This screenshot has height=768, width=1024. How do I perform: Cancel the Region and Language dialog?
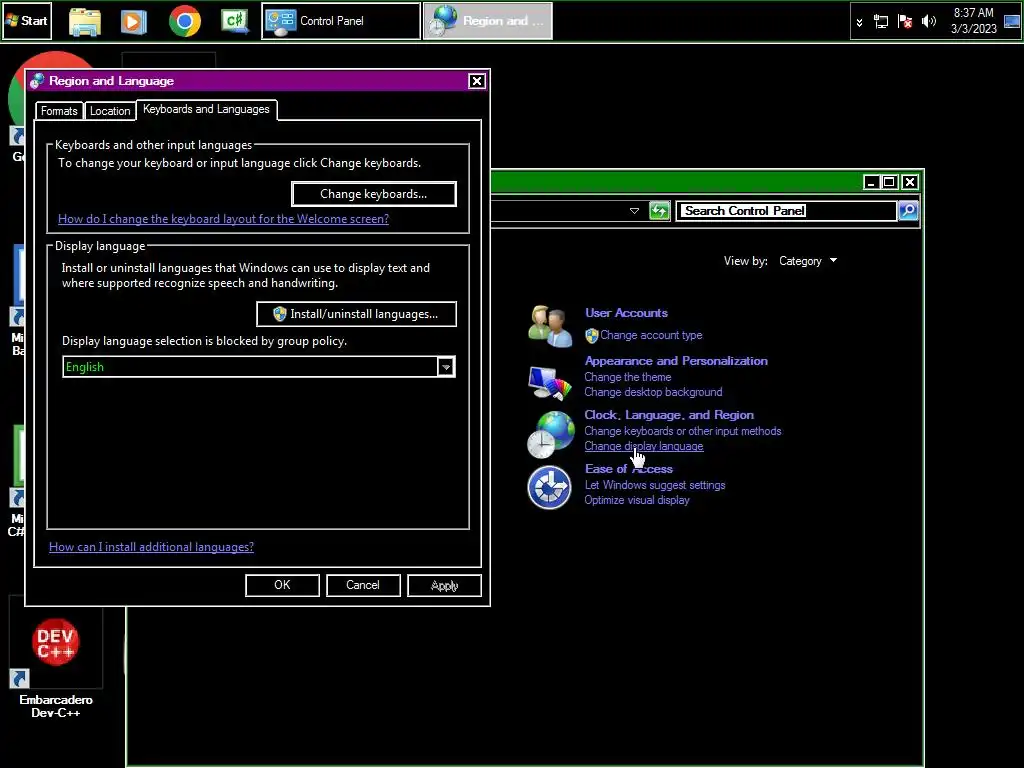coord(363,585)
